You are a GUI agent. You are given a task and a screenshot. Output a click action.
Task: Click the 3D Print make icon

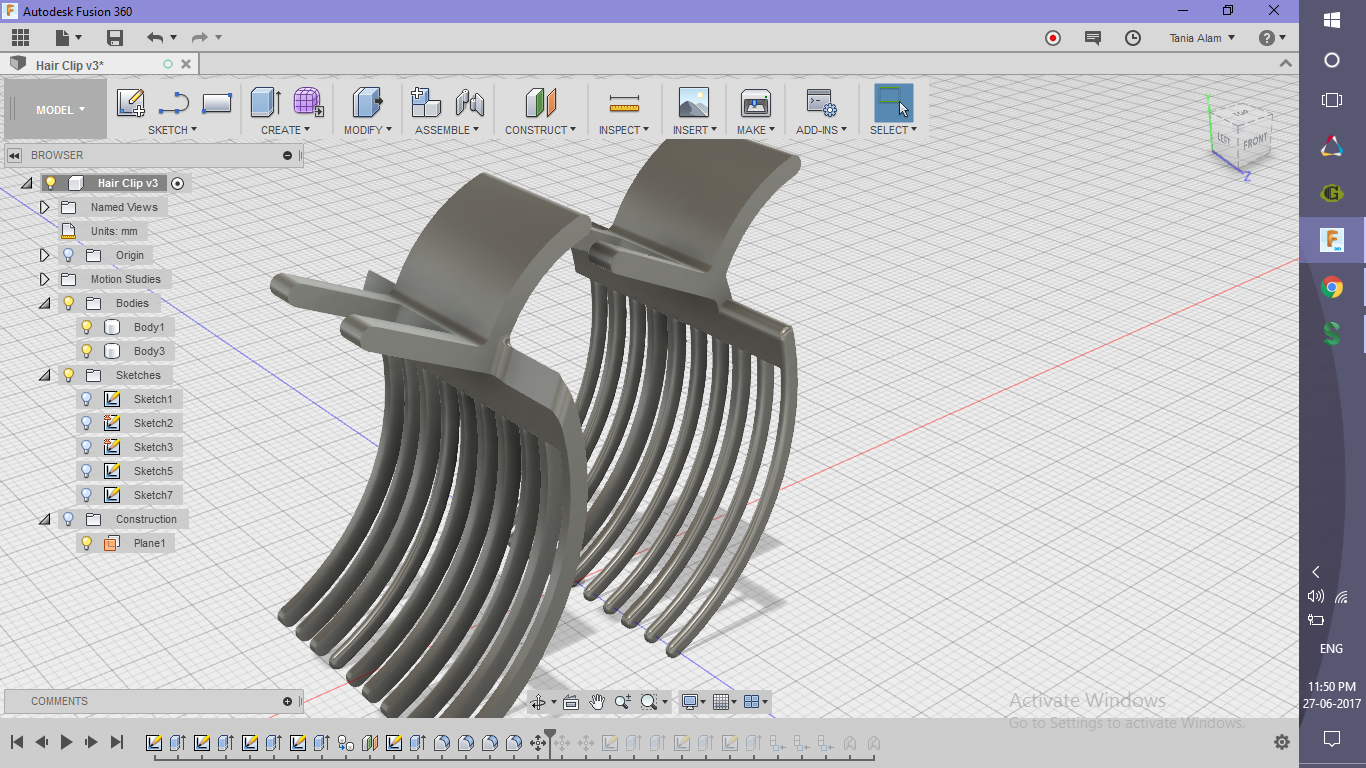click(x=755, y=102)
